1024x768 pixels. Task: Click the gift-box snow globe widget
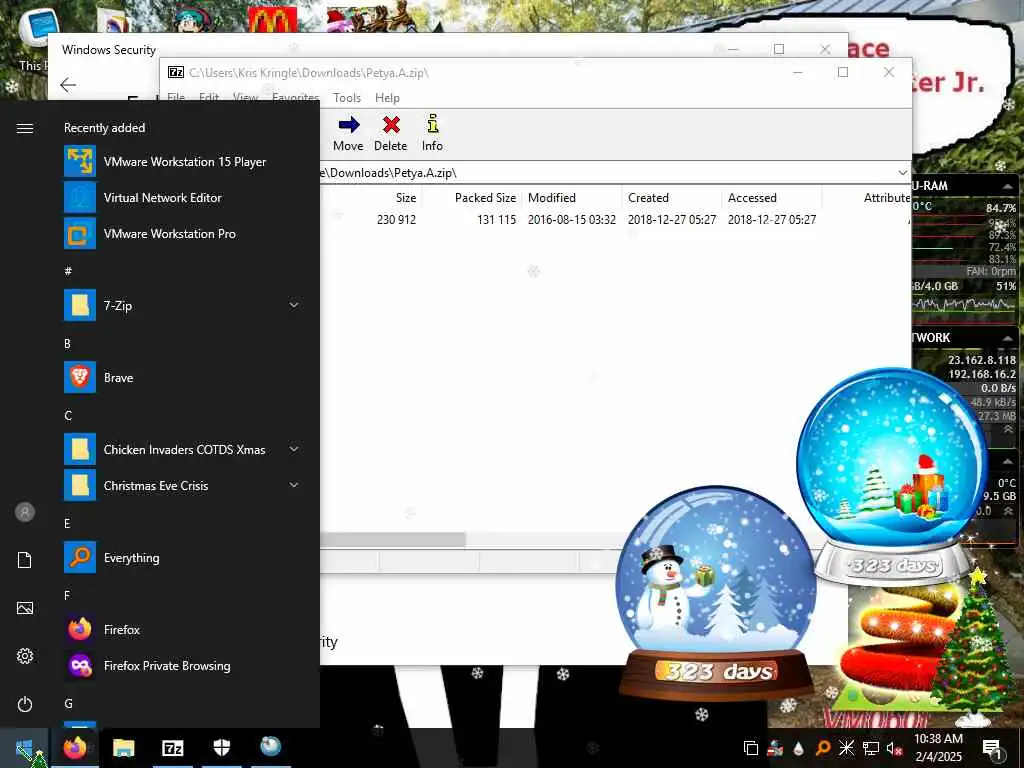893,477
